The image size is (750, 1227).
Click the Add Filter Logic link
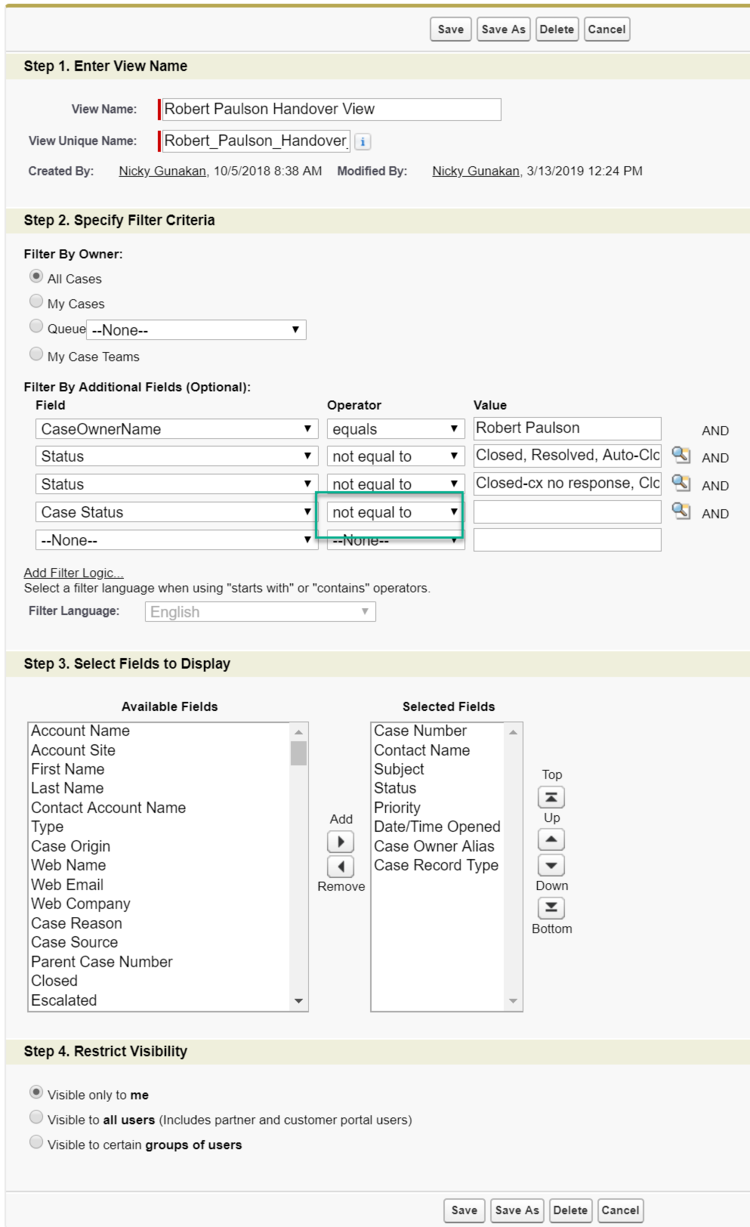coord(74,573)
